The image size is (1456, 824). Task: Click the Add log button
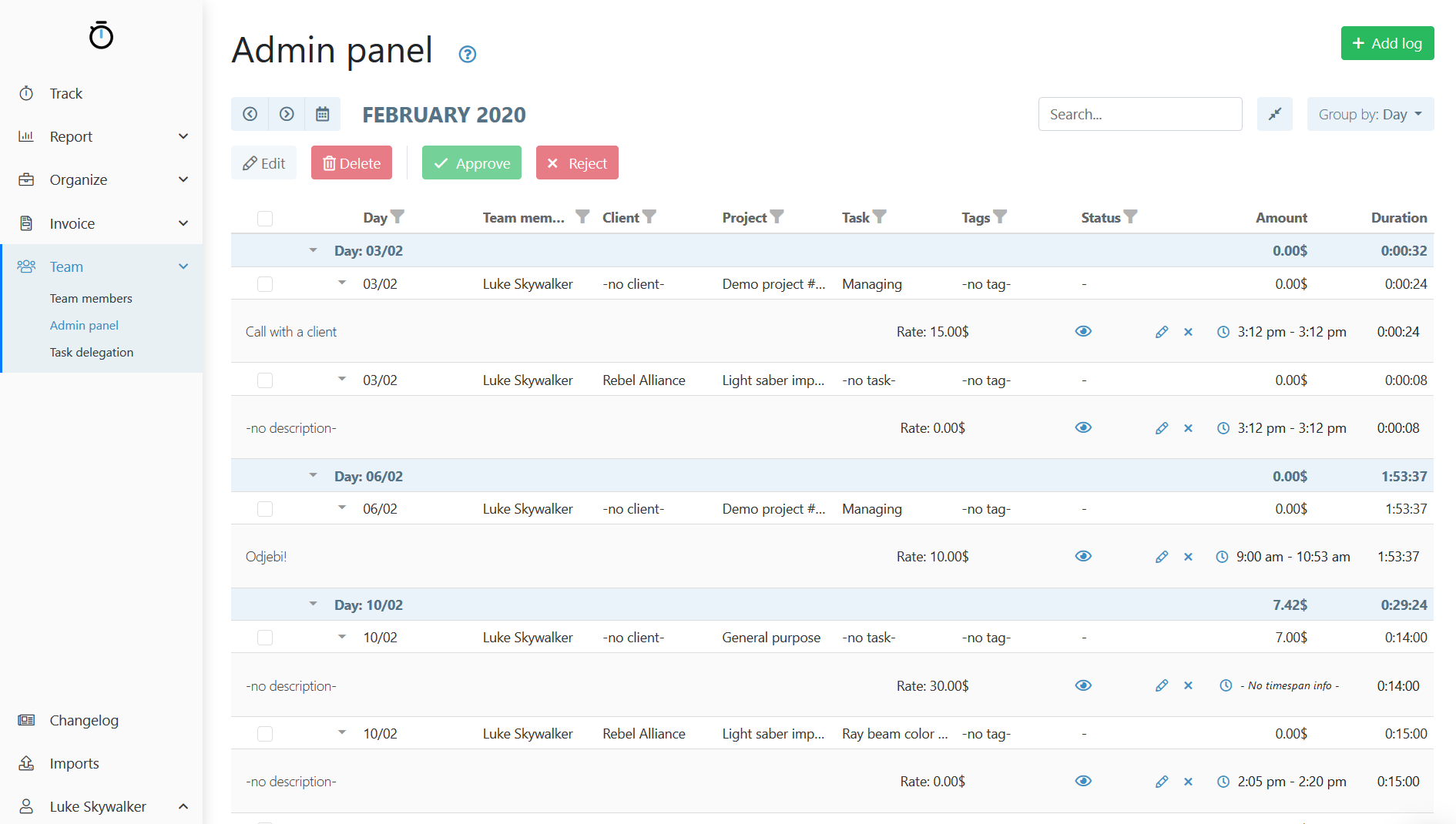click(1387, 43)
